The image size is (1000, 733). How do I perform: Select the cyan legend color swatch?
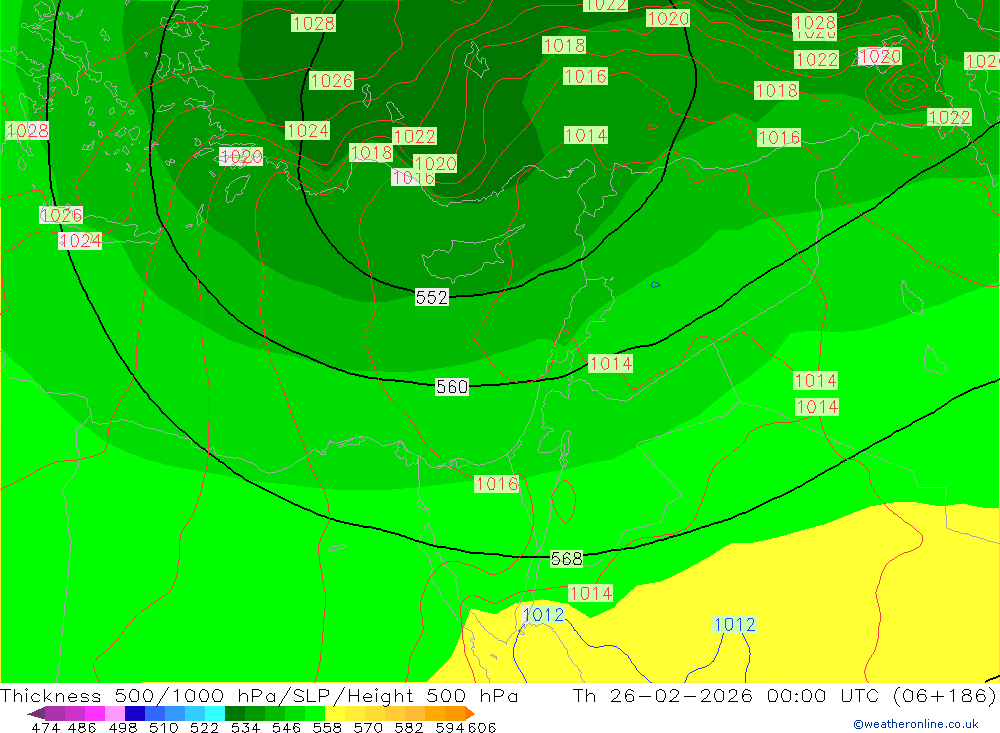point(215,713)
